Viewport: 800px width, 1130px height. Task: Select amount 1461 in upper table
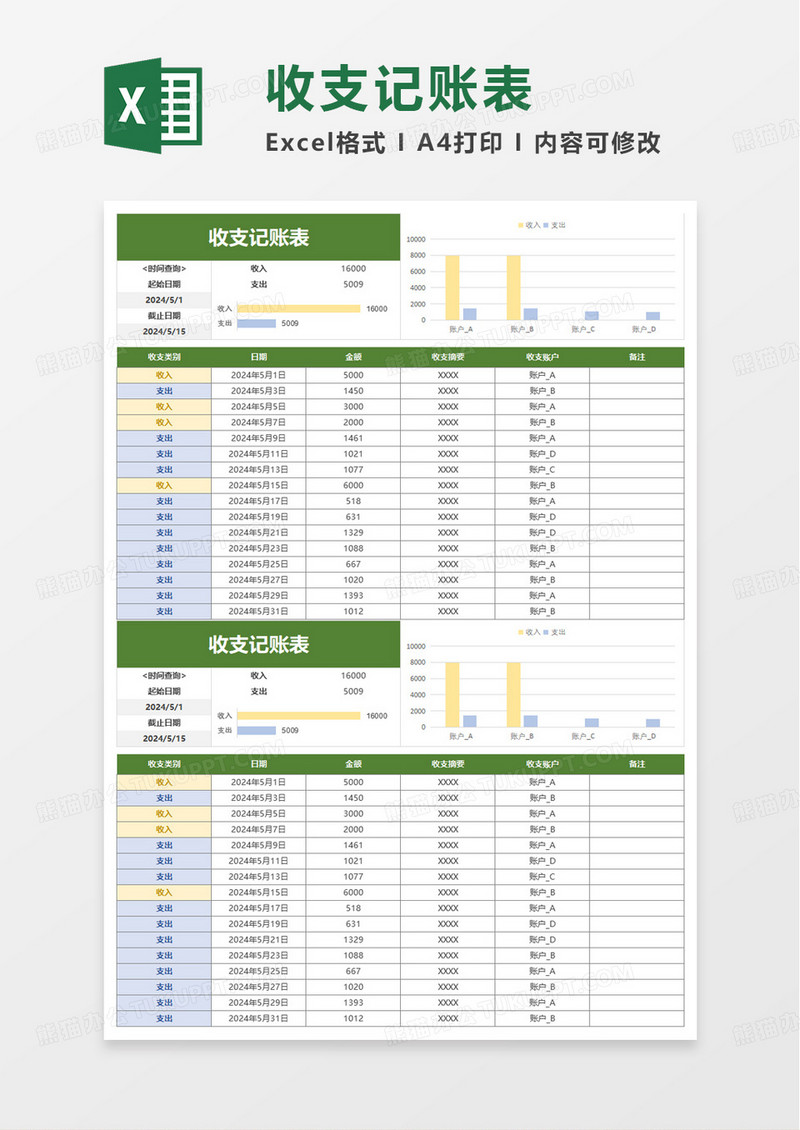click(x=353, y=438)
